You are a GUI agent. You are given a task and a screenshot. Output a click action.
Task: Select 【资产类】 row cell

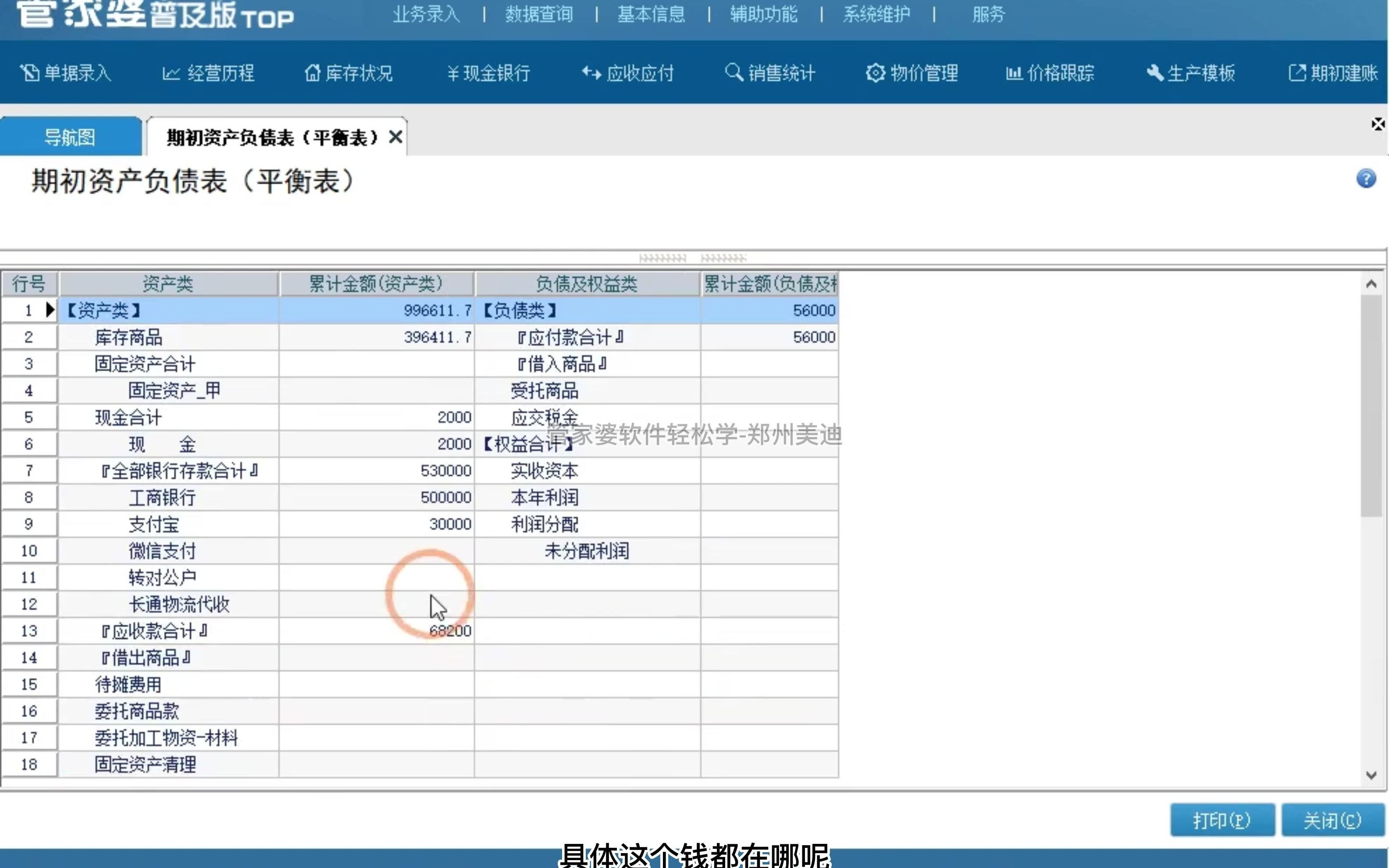(x=168, y=310)
